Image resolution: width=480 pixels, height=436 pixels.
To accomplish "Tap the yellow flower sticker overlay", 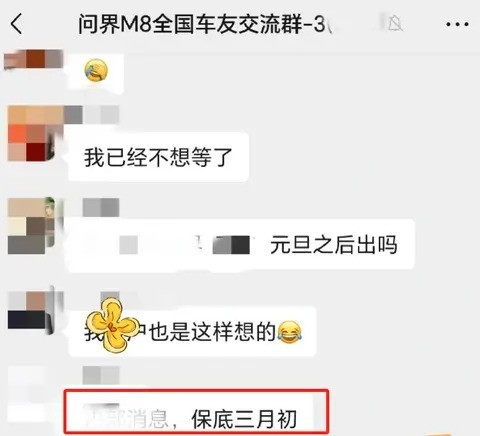I will (x=113, y=326).
